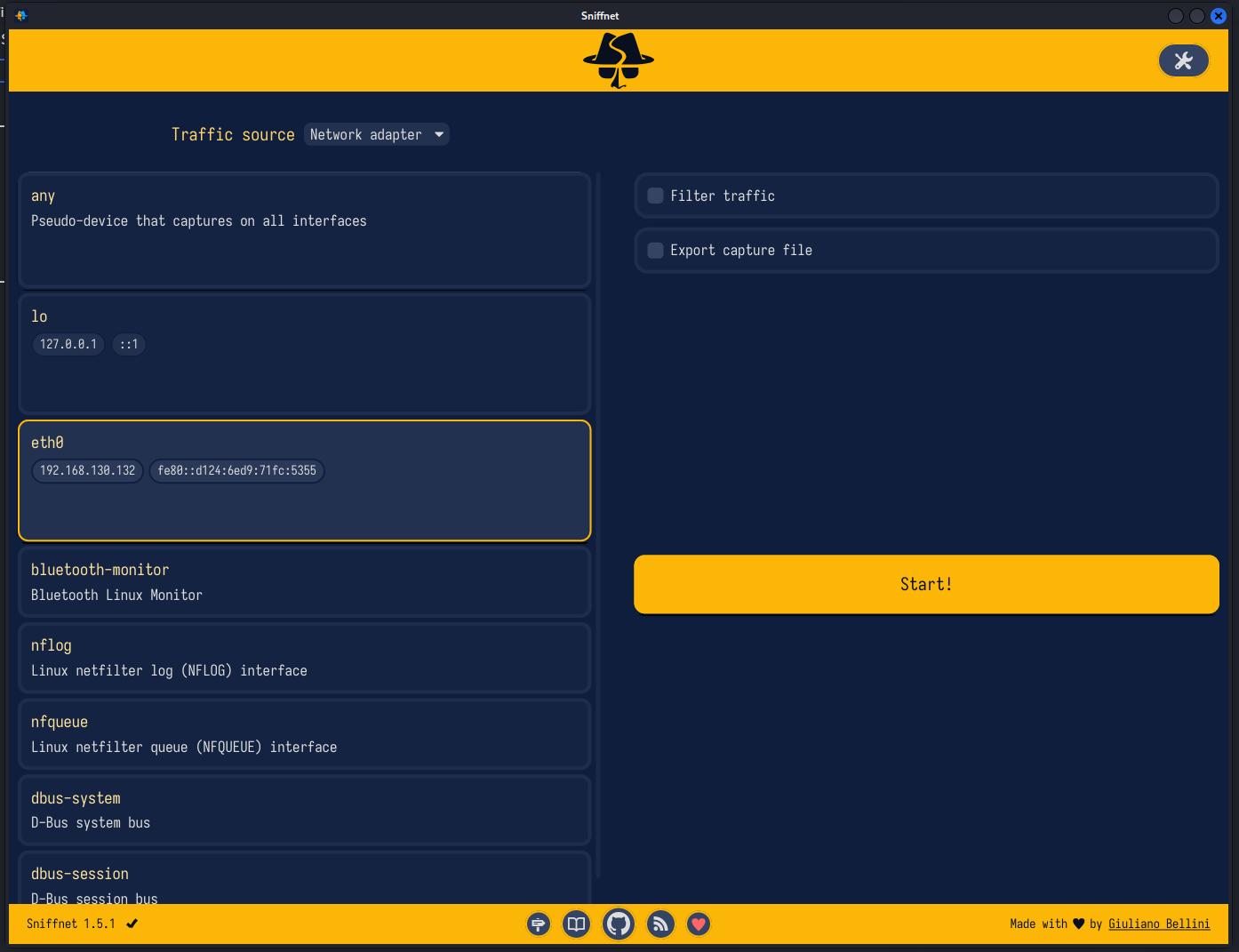
Task: Enable the Filter traffic checkbox
Action: 655,196
